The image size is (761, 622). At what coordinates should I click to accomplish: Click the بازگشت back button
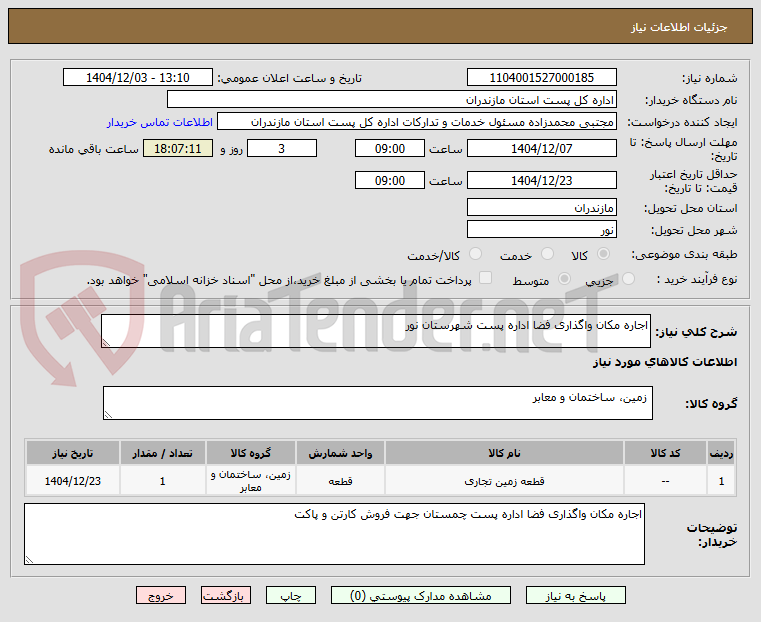click(226, 595)
